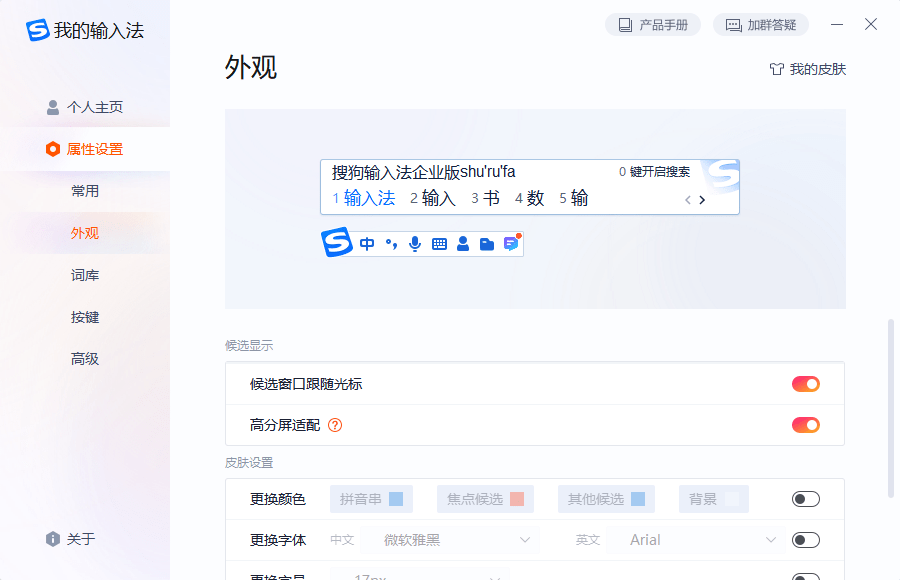Open the virtual keyboard icon

click(x=438, y=242)
